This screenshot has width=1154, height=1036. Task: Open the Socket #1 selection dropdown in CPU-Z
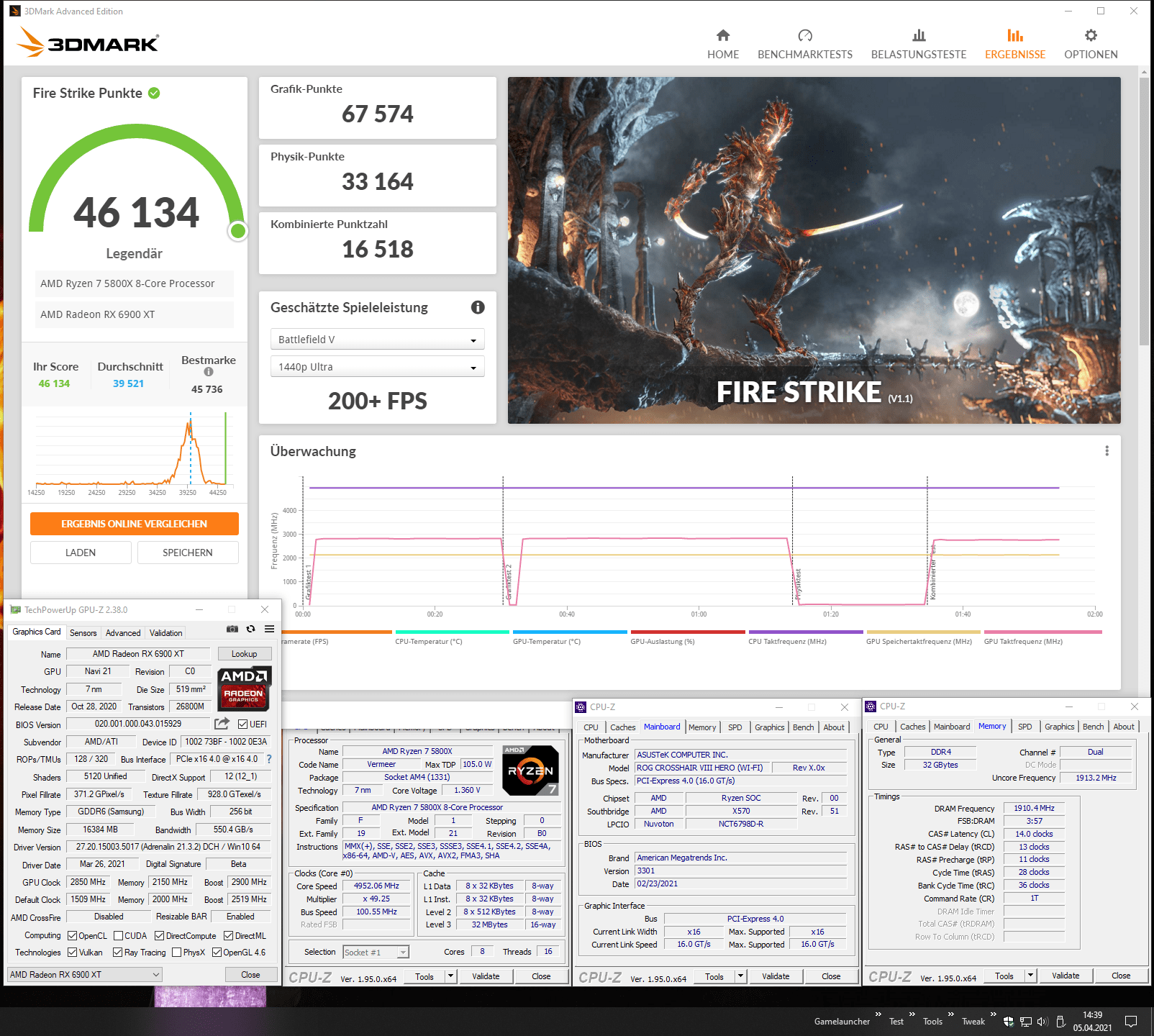(x=376, y=953)
